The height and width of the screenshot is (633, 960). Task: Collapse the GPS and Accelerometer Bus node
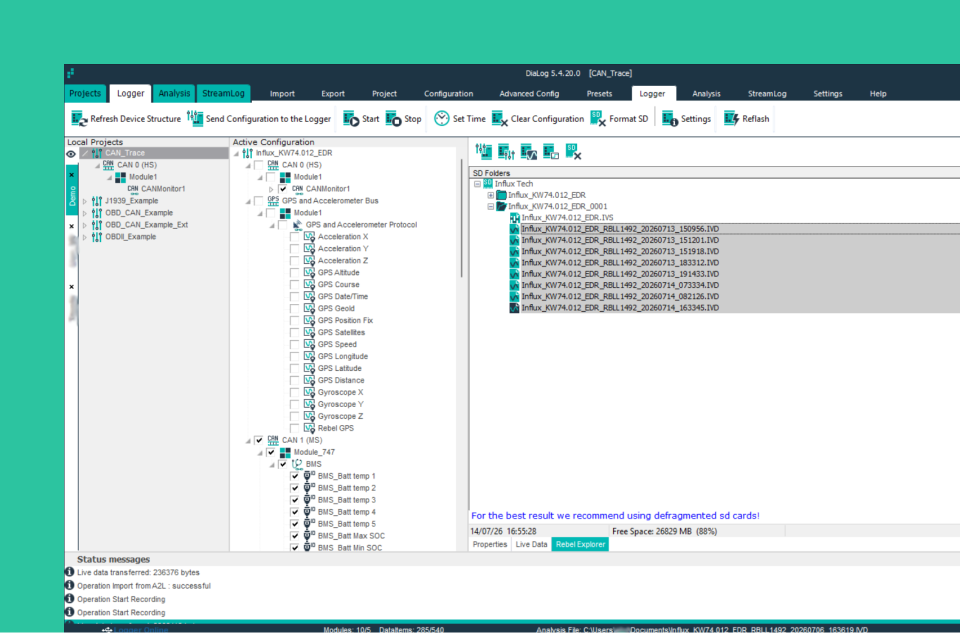[x=249, y=201]
